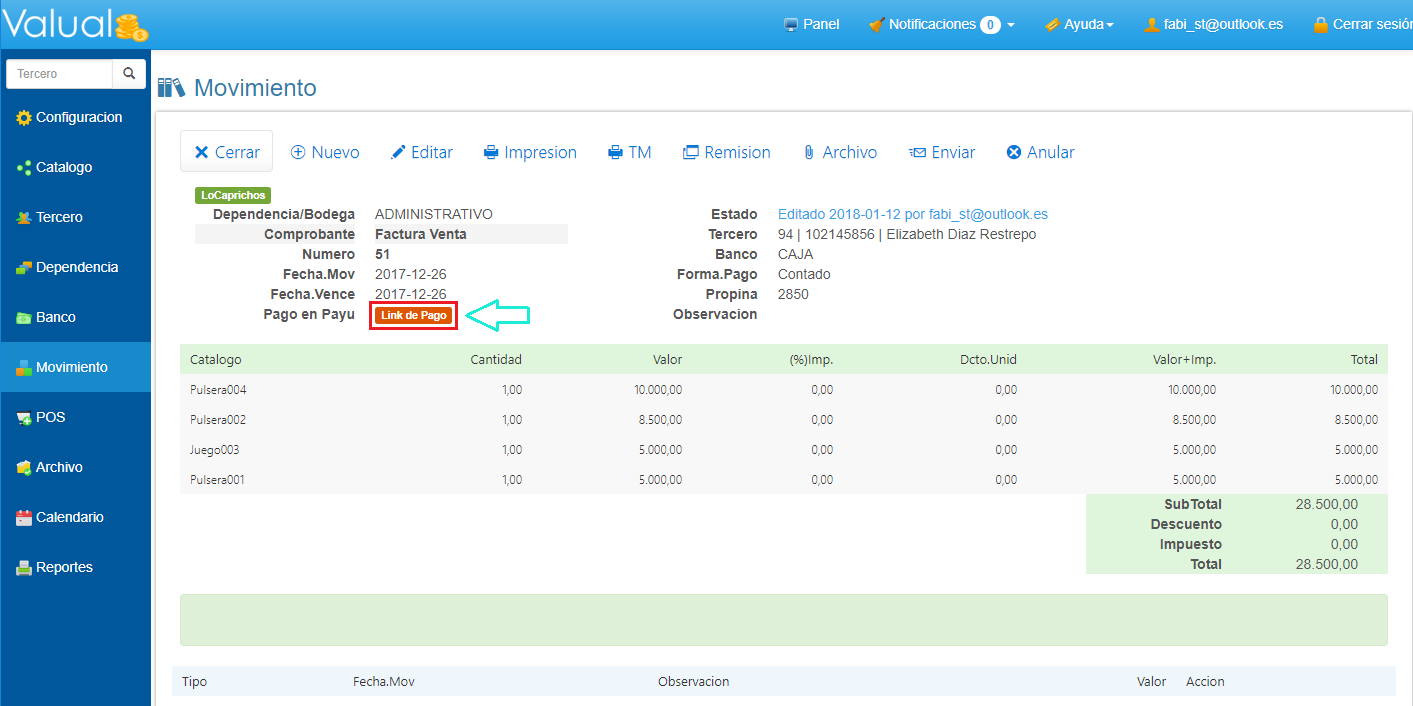Open the fabi_st@outlook.es user menu
Image resolution: width=1413 pixels, height=706 pixels.
coord(1213,24)
